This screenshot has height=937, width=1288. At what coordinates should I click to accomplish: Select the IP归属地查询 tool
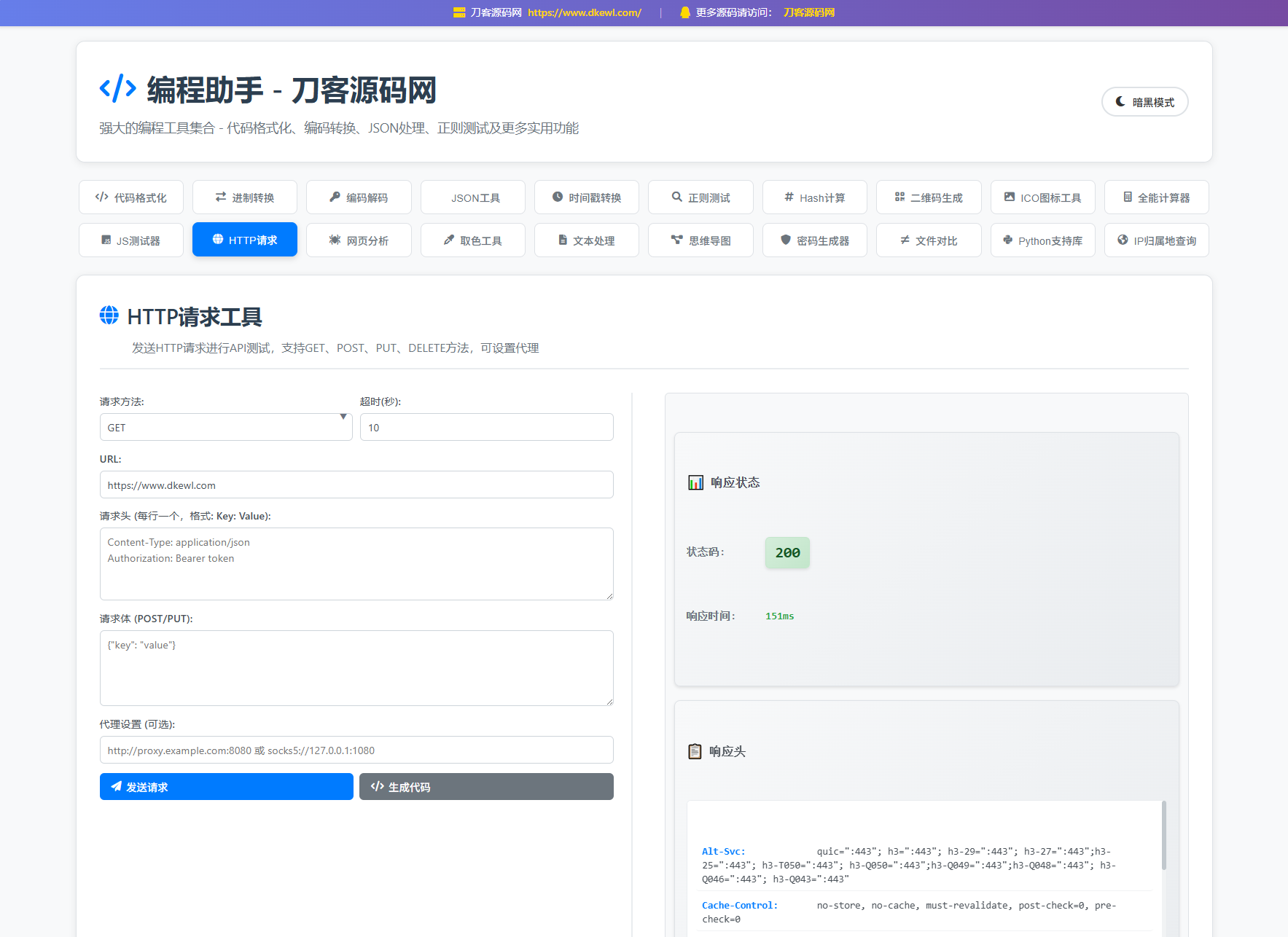(1156, 240)
